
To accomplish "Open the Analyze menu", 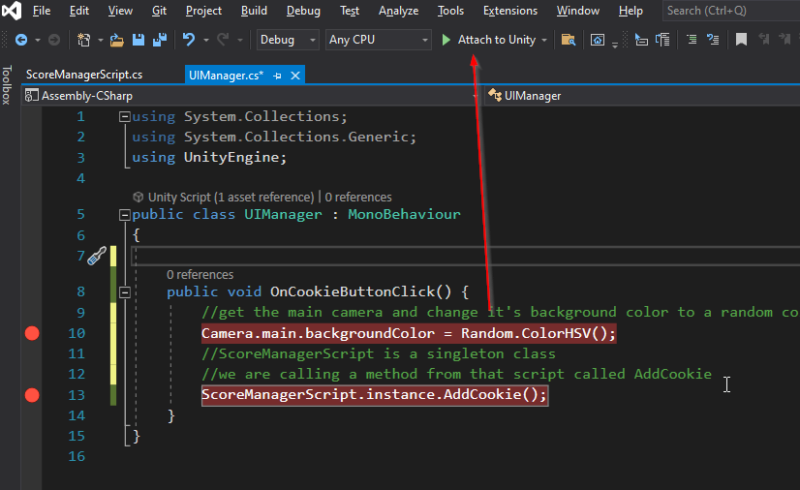I will (x=398, y=11).
